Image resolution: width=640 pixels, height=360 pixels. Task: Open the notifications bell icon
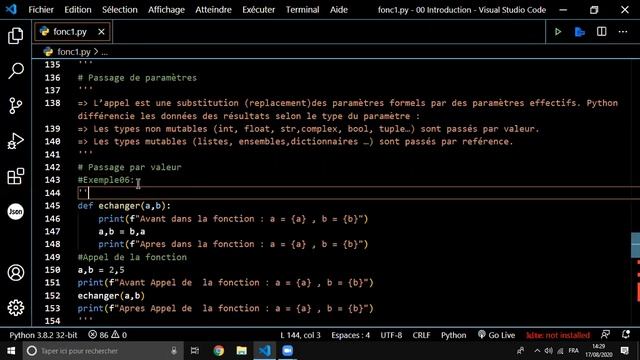(x=626, y=335)
